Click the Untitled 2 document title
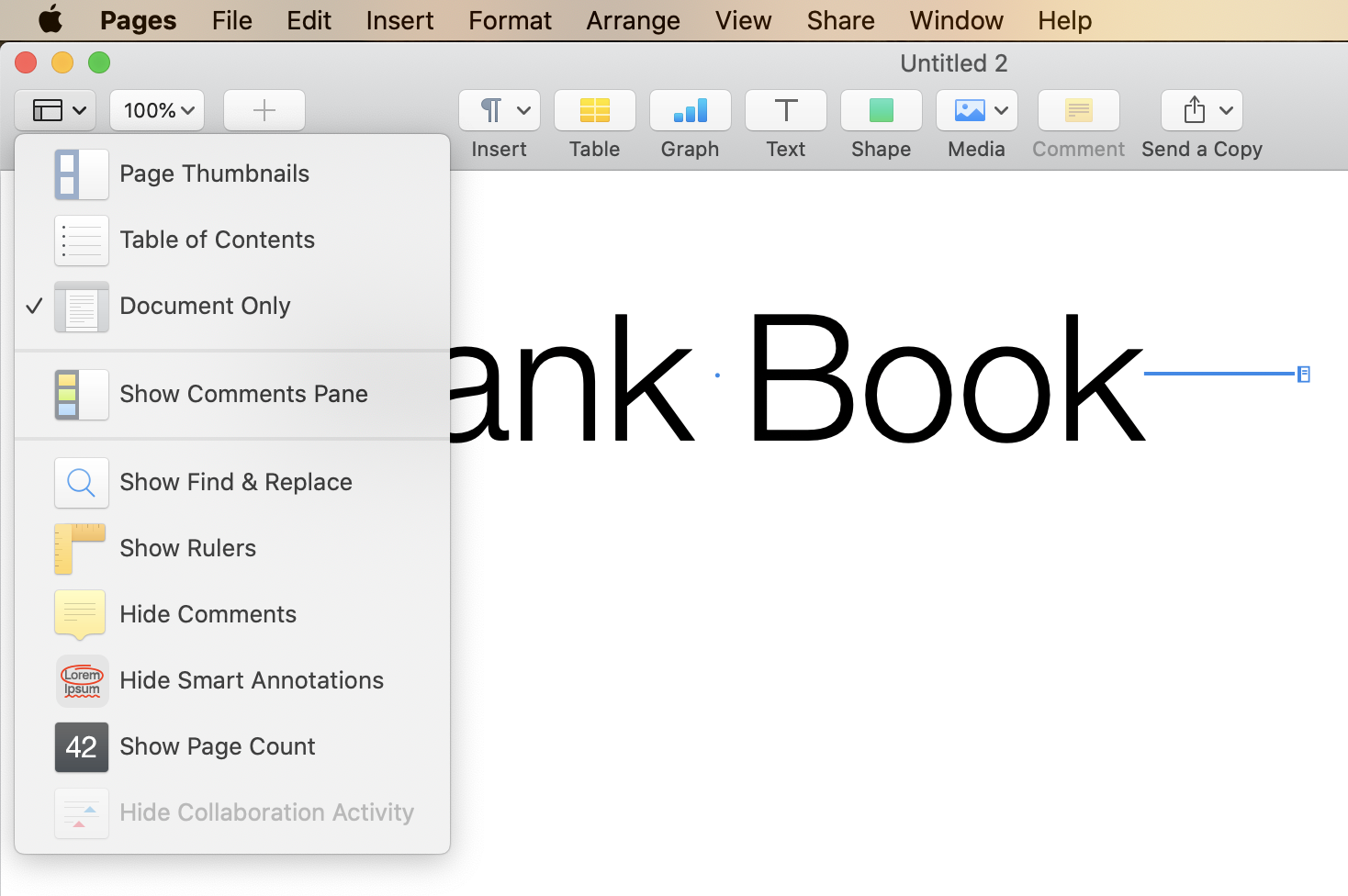1348x896 pixels. click(x=954, y=63)
